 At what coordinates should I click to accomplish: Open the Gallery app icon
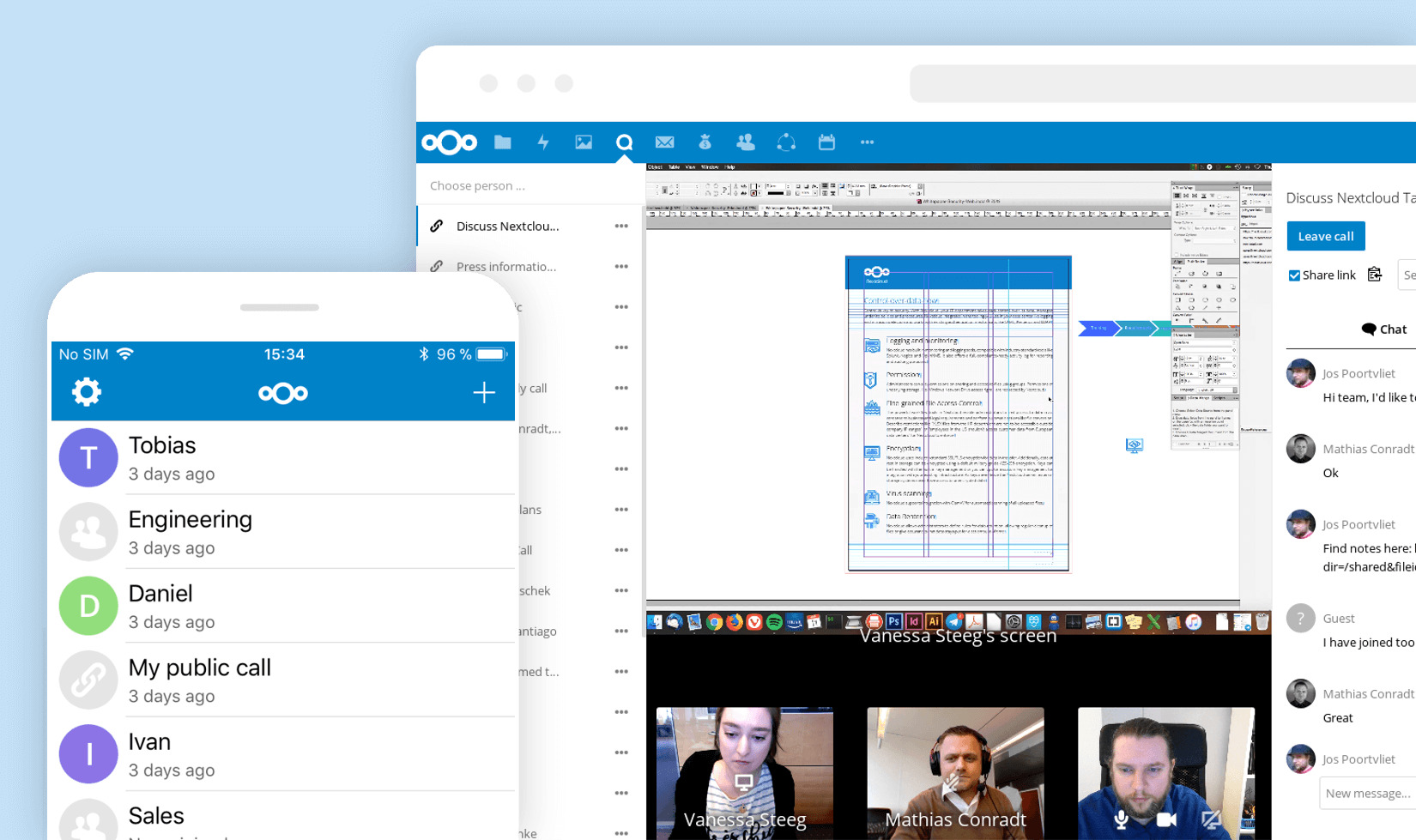584,142
